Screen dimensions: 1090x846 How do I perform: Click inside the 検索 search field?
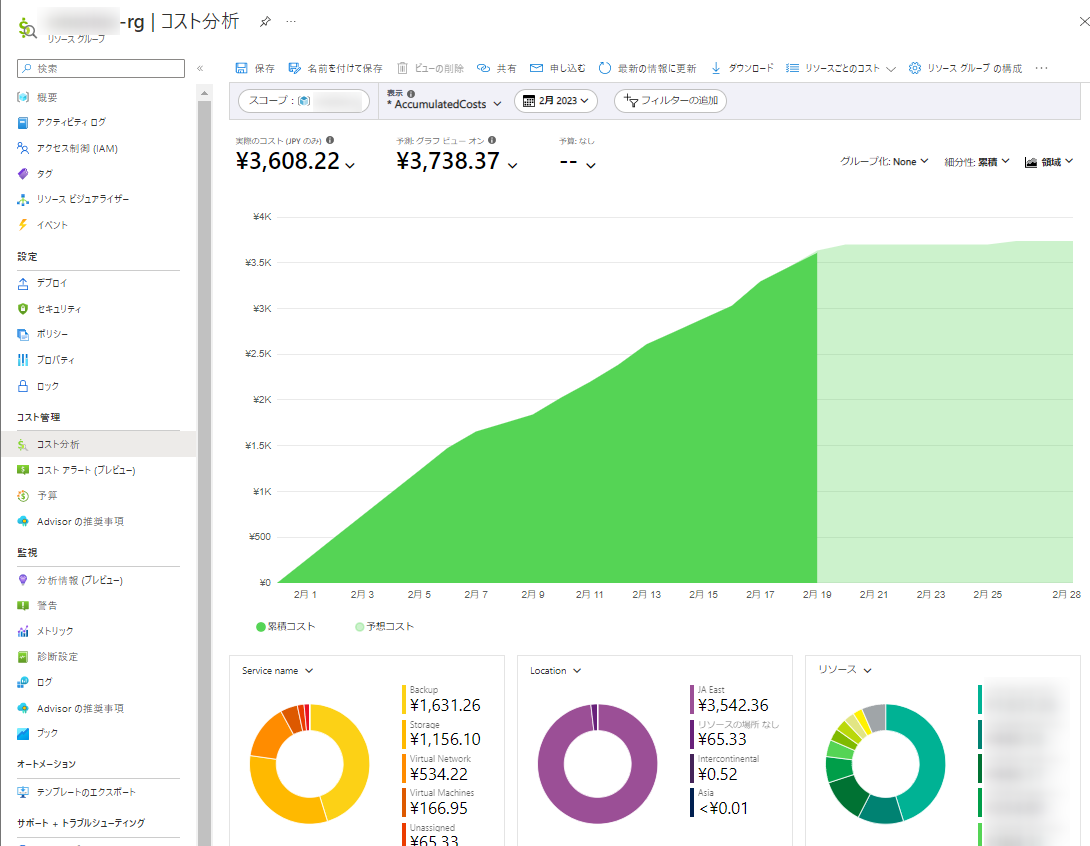pyautogui.click(x=100, y=69)
